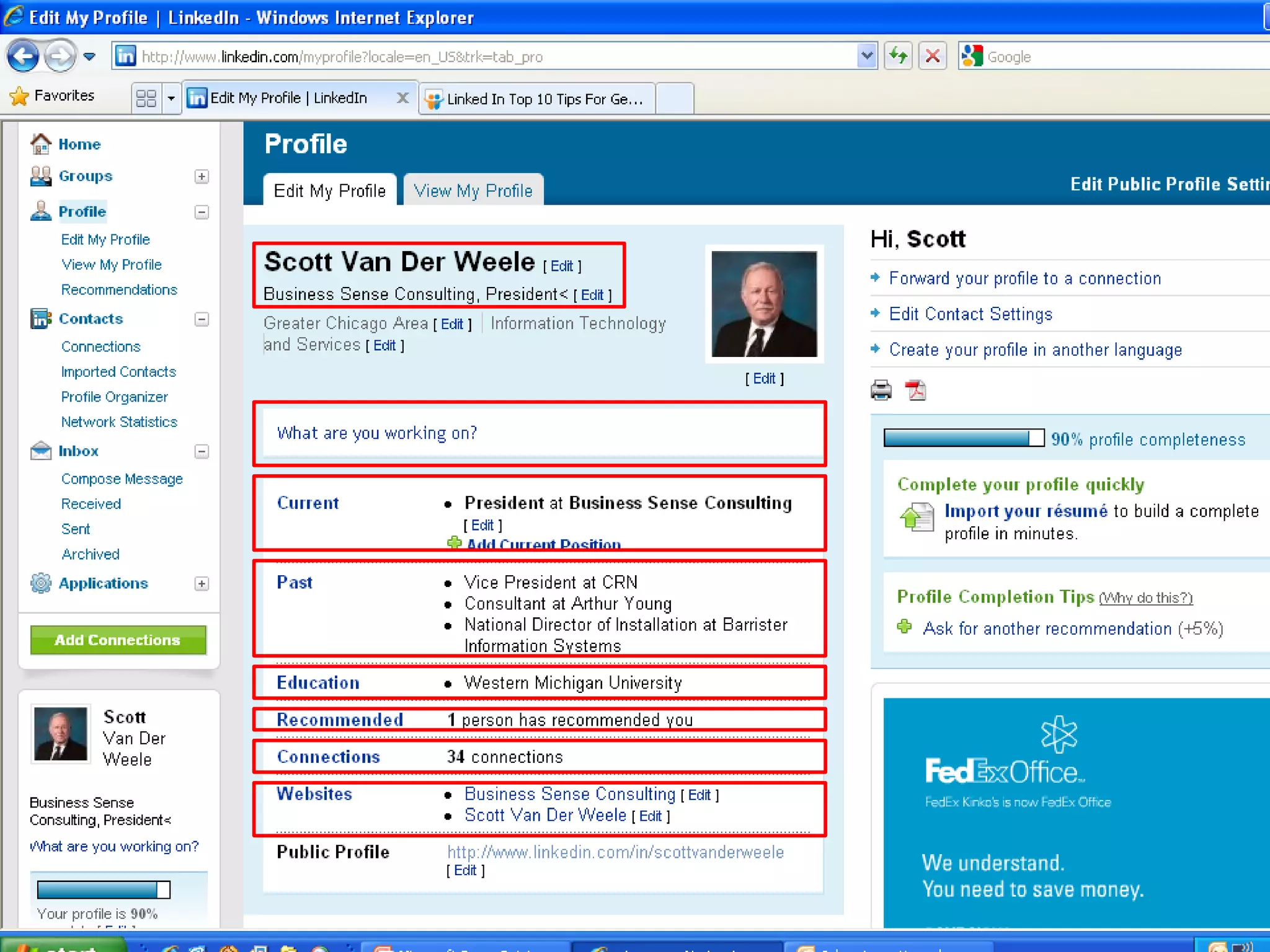The width and height of the screenshot is (1270, 952).
Task: Click the 90% profile completeness progress bar
Action: pos(963,438)
